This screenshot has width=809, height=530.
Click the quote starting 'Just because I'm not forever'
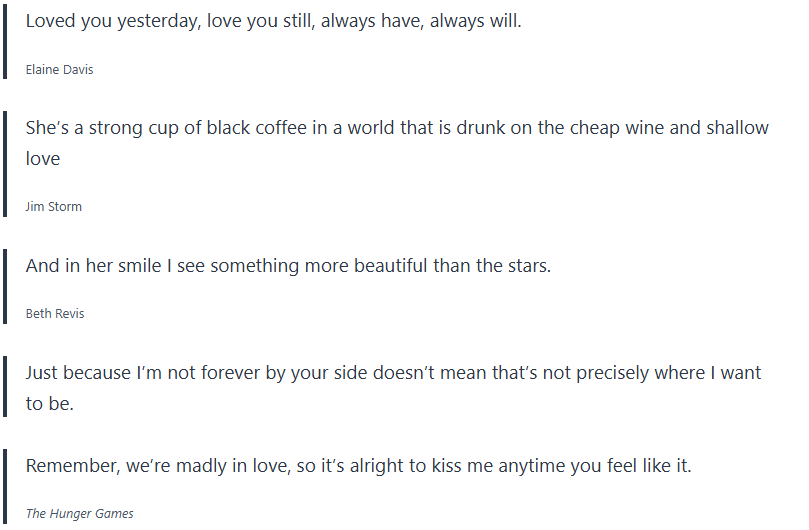click(393, 373)
